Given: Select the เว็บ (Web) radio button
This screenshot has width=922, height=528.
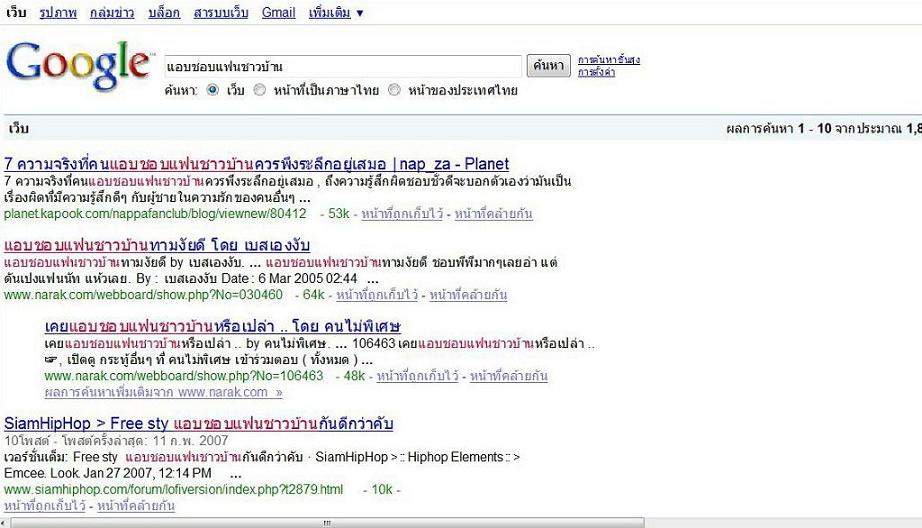Looking at the screenshot, I should 213,90.
